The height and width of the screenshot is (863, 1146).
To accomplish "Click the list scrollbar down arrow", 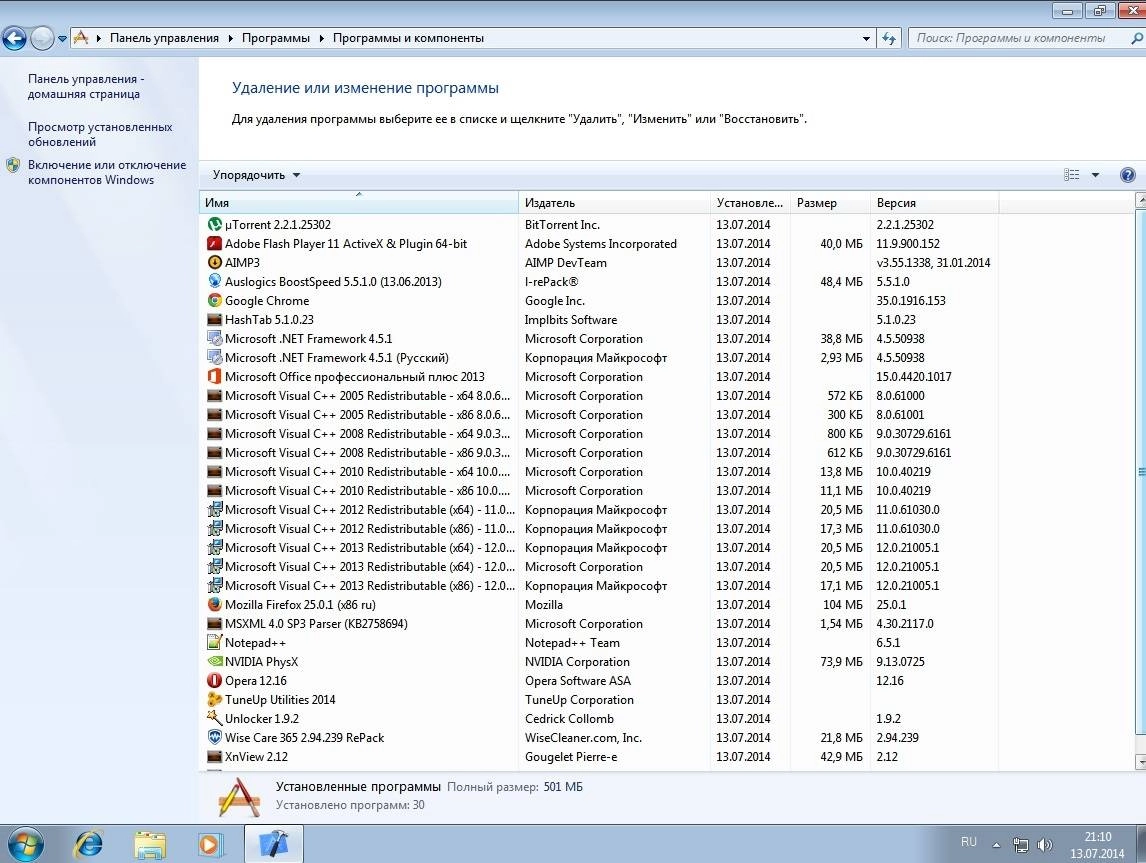I will pyautogui.click(x=1140, y=762).
